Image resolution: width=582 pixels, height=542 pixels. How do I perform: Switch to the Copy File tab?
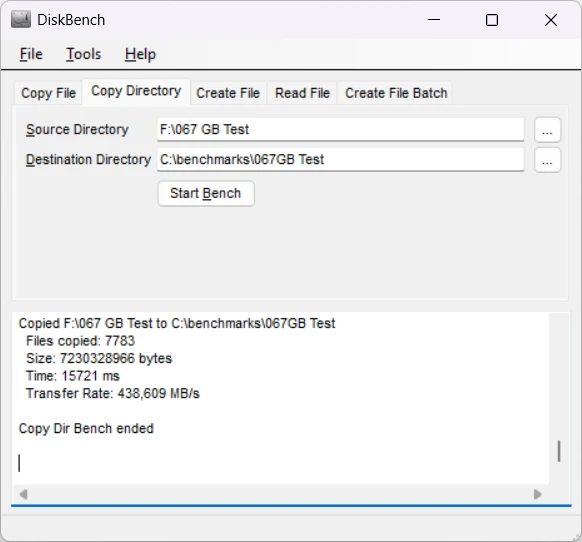(x=48, y=93)
